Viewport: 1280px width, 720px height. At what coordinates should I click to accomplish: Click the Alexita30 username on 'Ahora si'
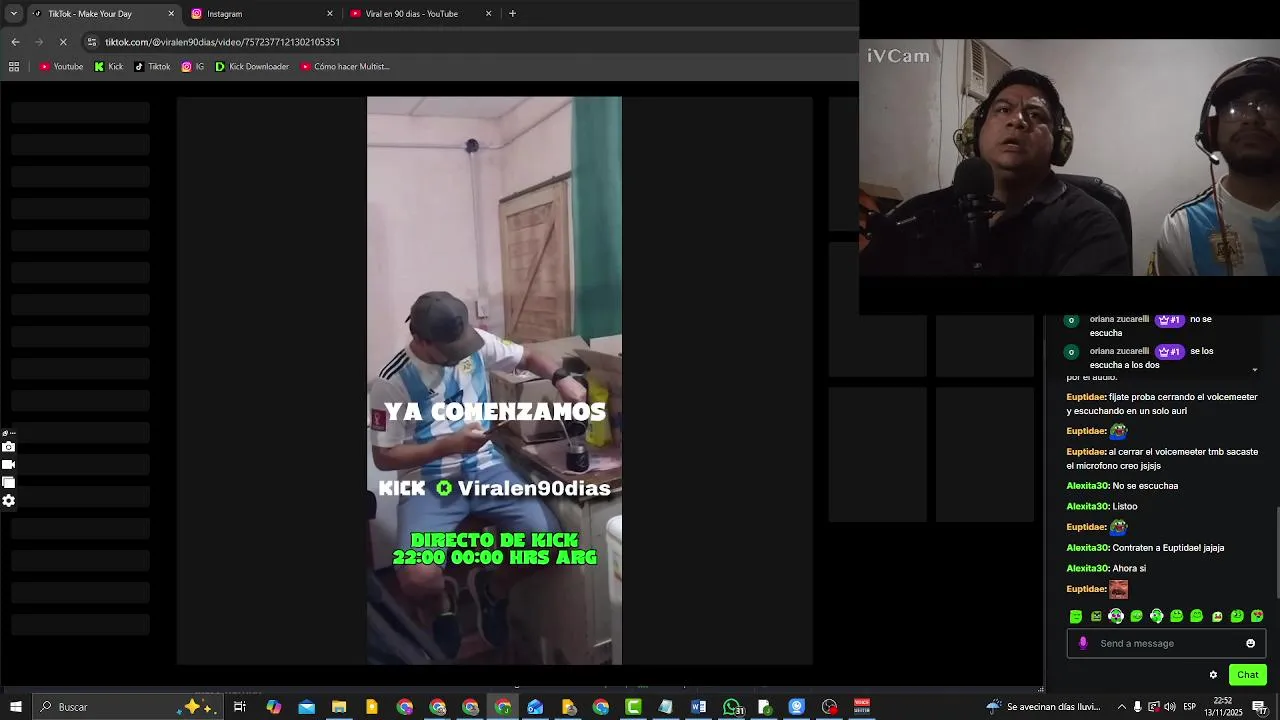[x=1088, y=569]
